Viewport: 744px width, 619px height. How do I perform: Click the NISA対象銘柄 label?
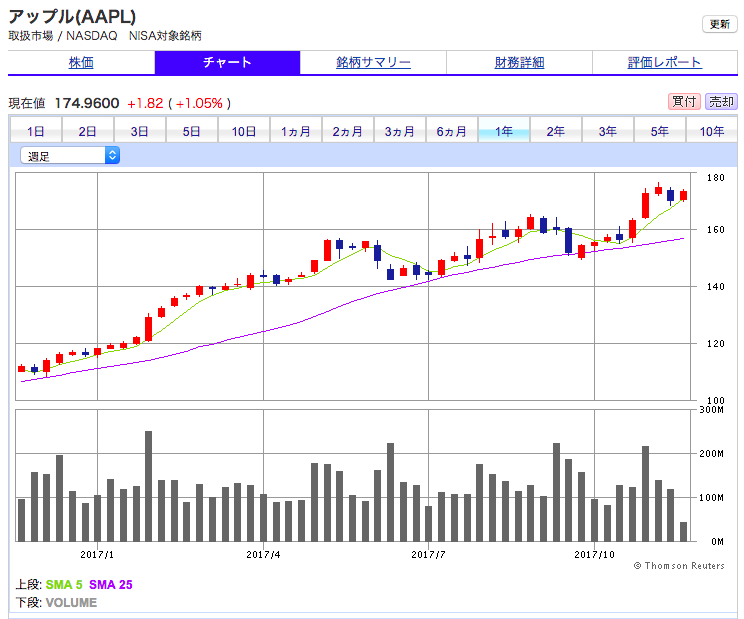coord(165,36)
